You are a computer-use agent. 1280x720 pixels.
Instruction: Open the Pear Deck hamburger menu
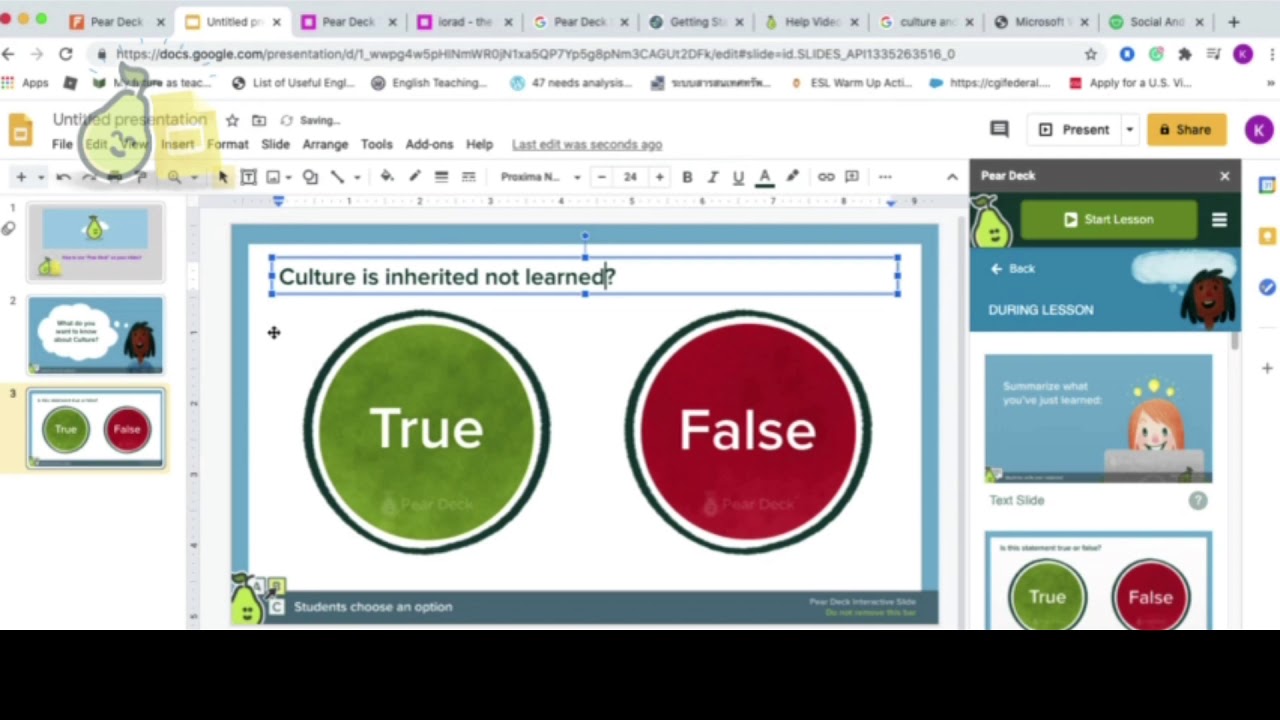(1219, 219)
